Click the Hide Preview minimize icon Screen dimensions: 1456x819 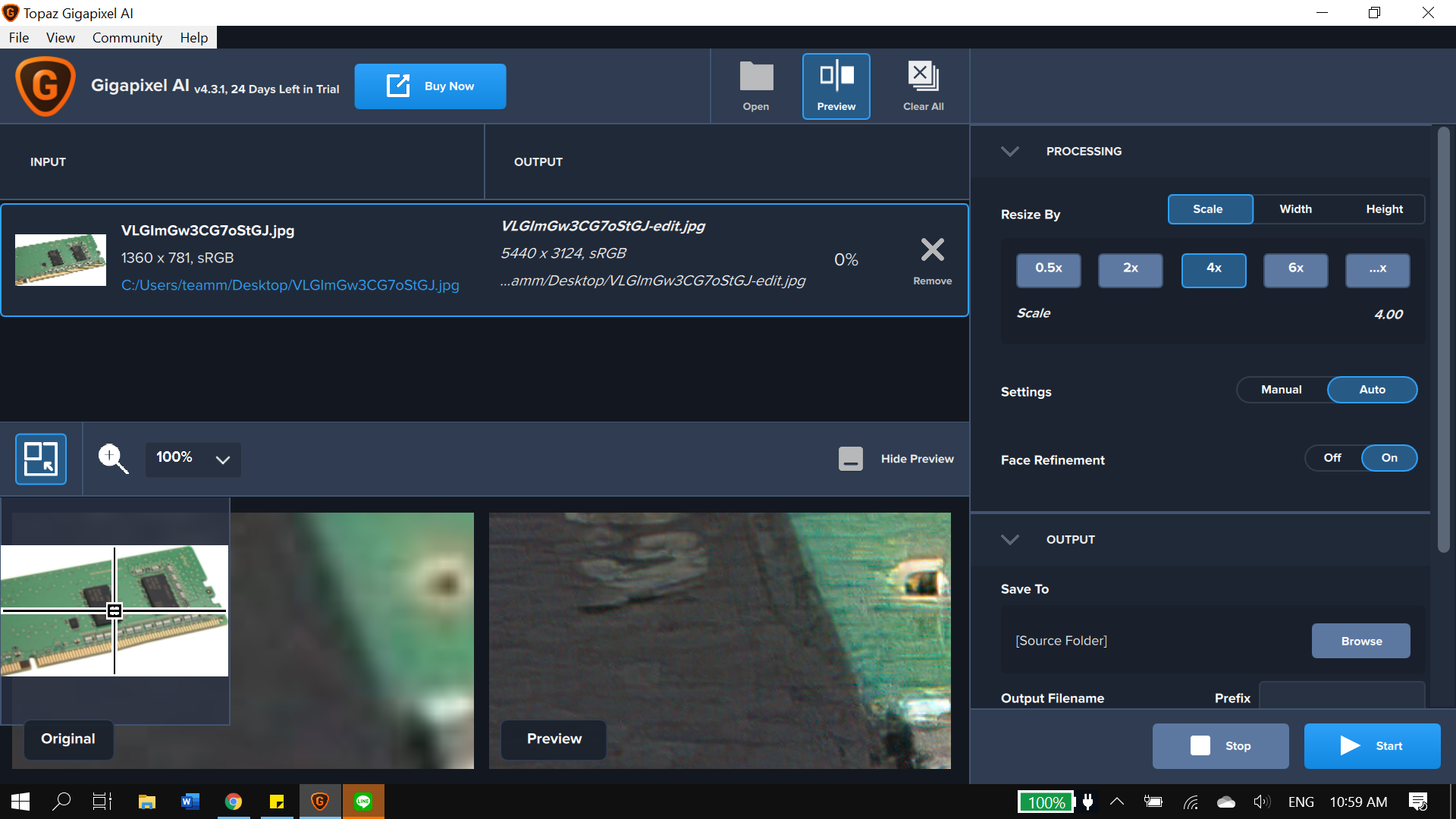click(x=851, y=459)
